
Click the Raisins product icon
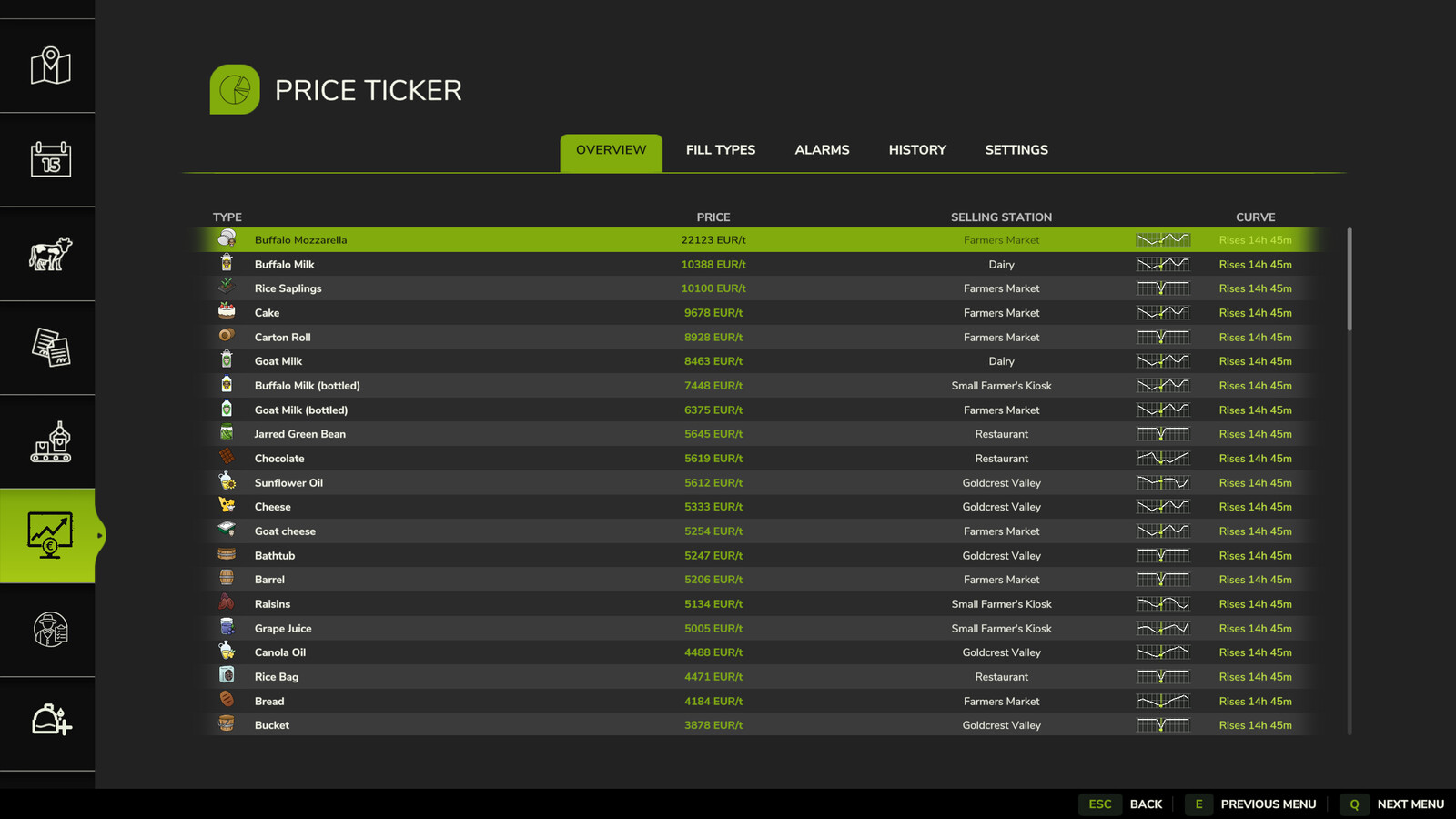[227, 602]
